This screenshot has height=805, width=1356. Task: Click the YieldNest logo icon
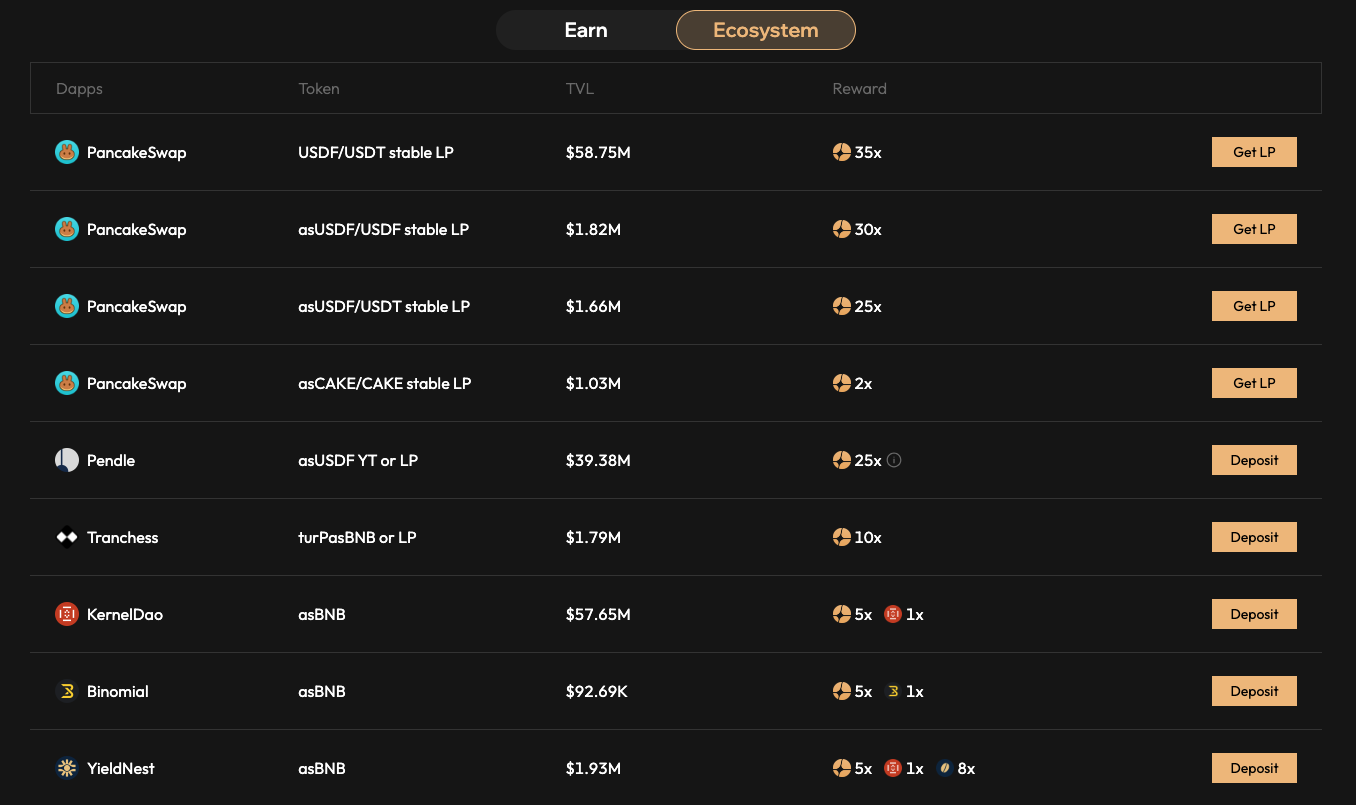tap(67, 768)
